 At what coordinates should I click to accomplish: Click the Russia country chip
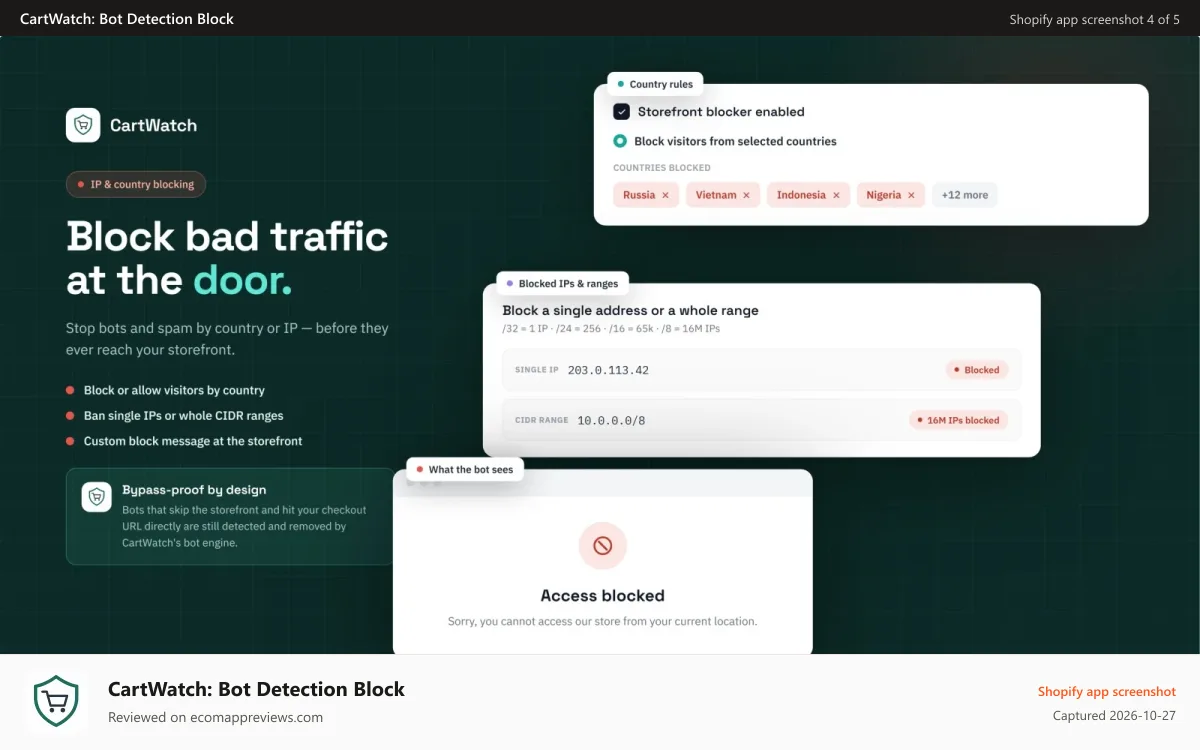click(x=646, y=195)
